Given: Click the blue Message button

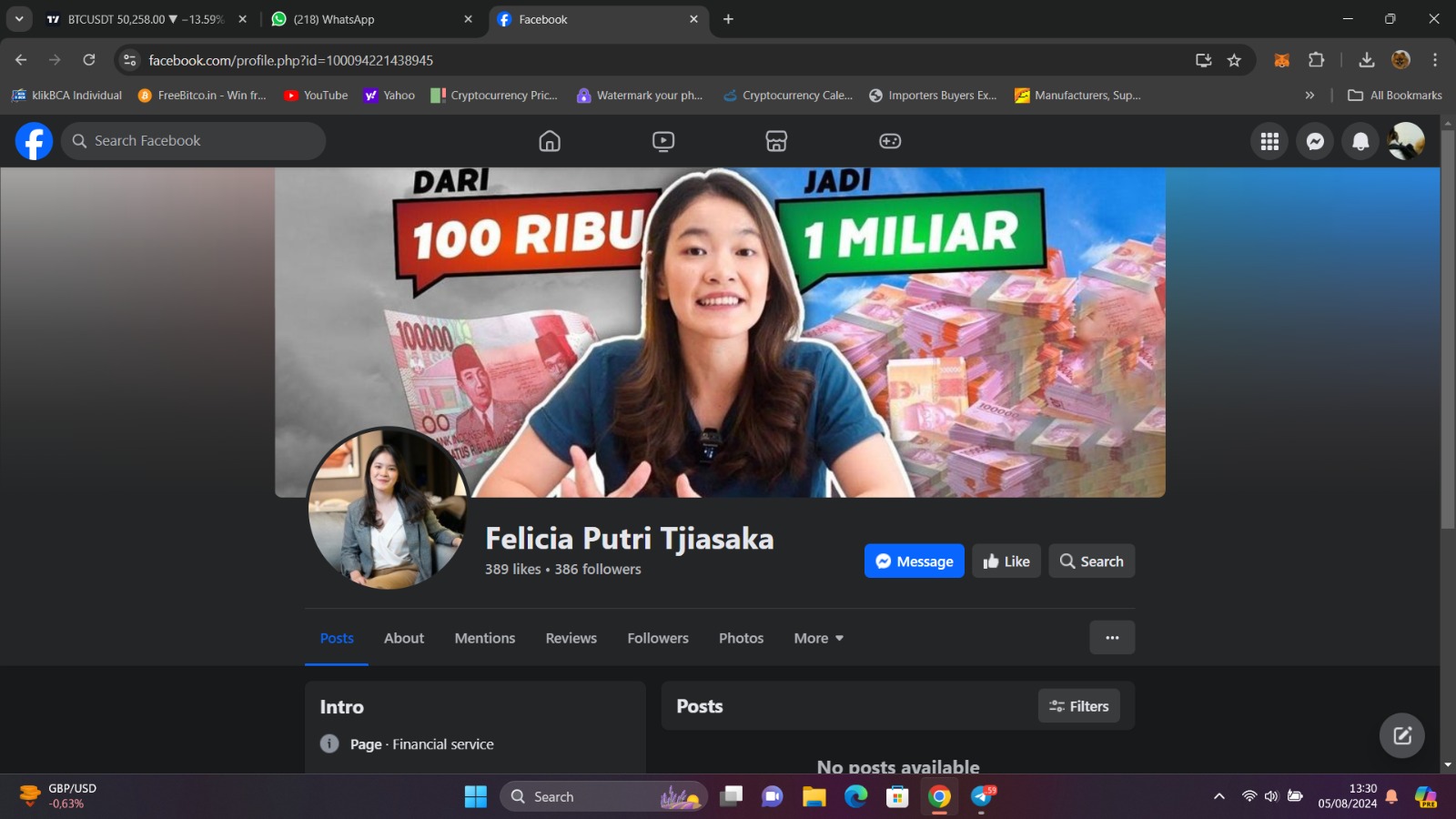Looking at the screenshot, I should 914,561.
